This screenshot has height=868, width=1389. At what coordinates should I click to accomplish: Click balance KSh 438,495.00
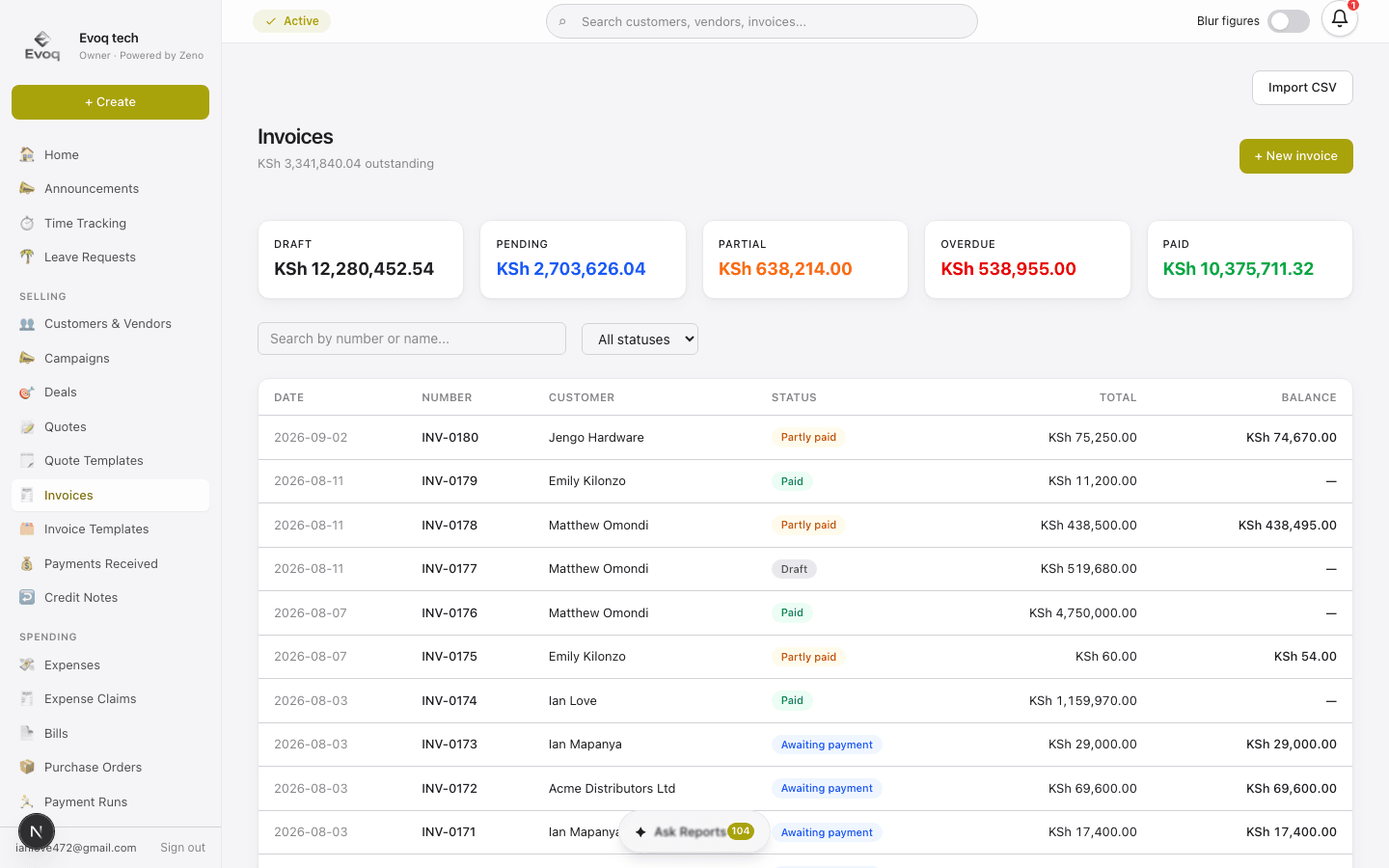[1287, 526]
